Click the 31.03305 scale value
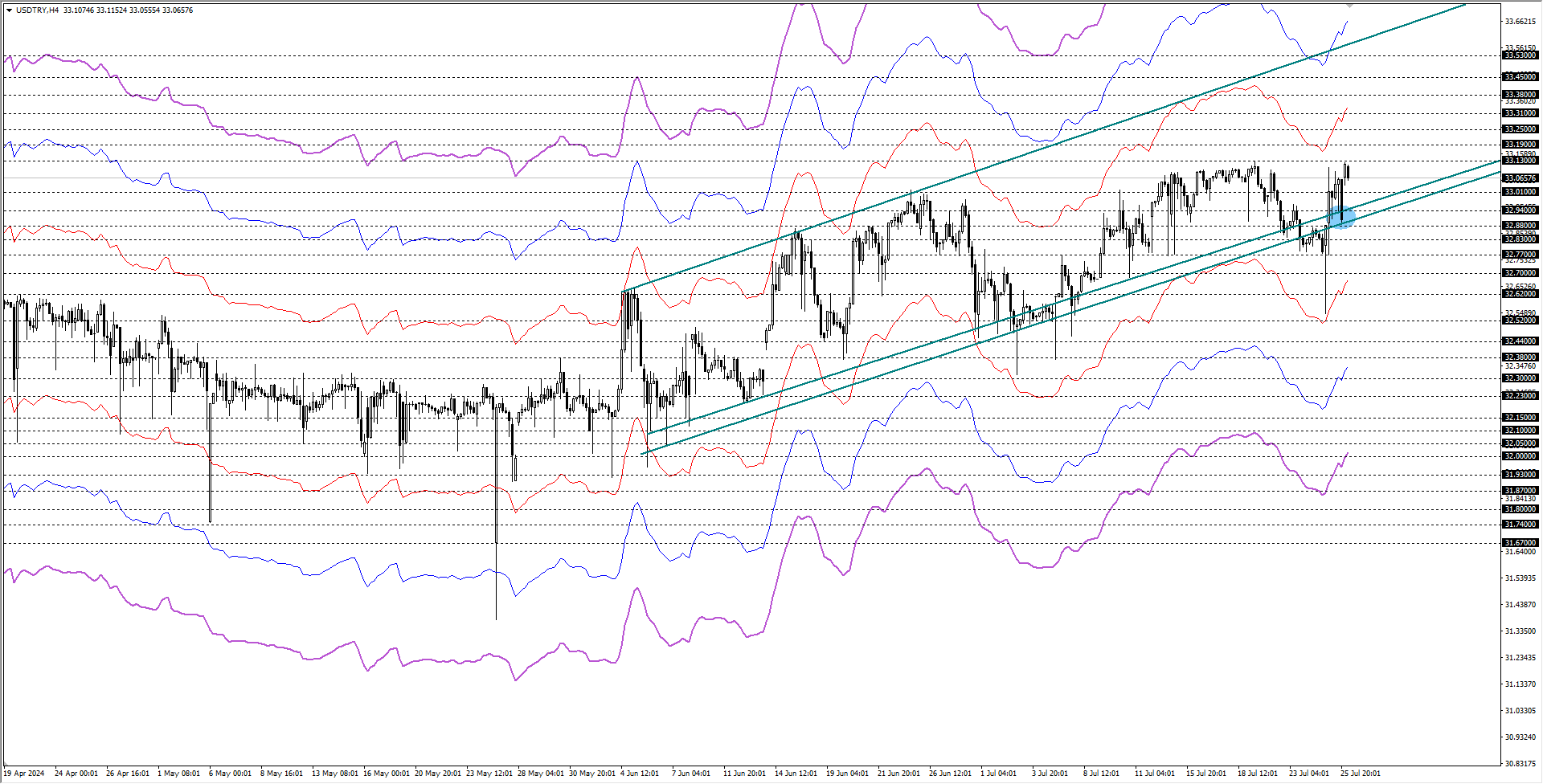The width and height of the screenshot is (1543, 784). click(1520, 711)
